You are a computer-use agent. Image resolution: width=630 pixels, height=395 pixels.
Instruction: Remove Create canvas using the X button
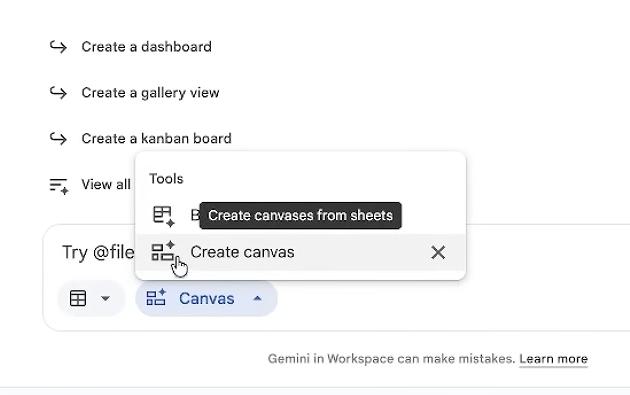coord(438,253)
